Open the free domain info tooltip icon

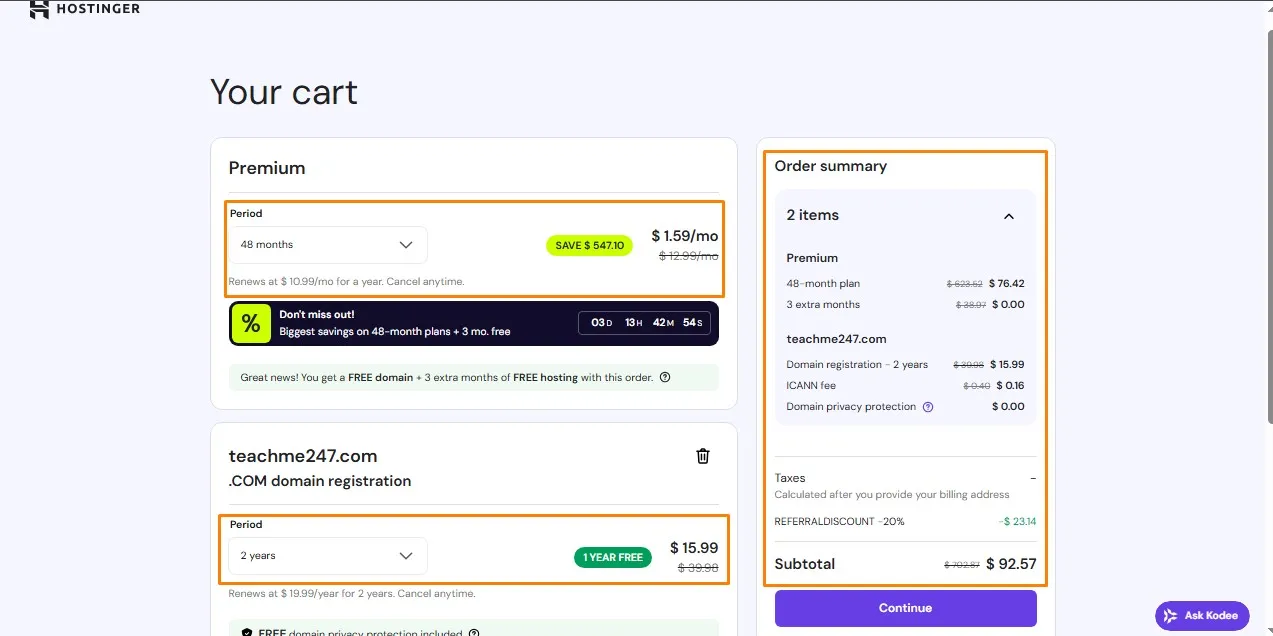pos(666,377)
